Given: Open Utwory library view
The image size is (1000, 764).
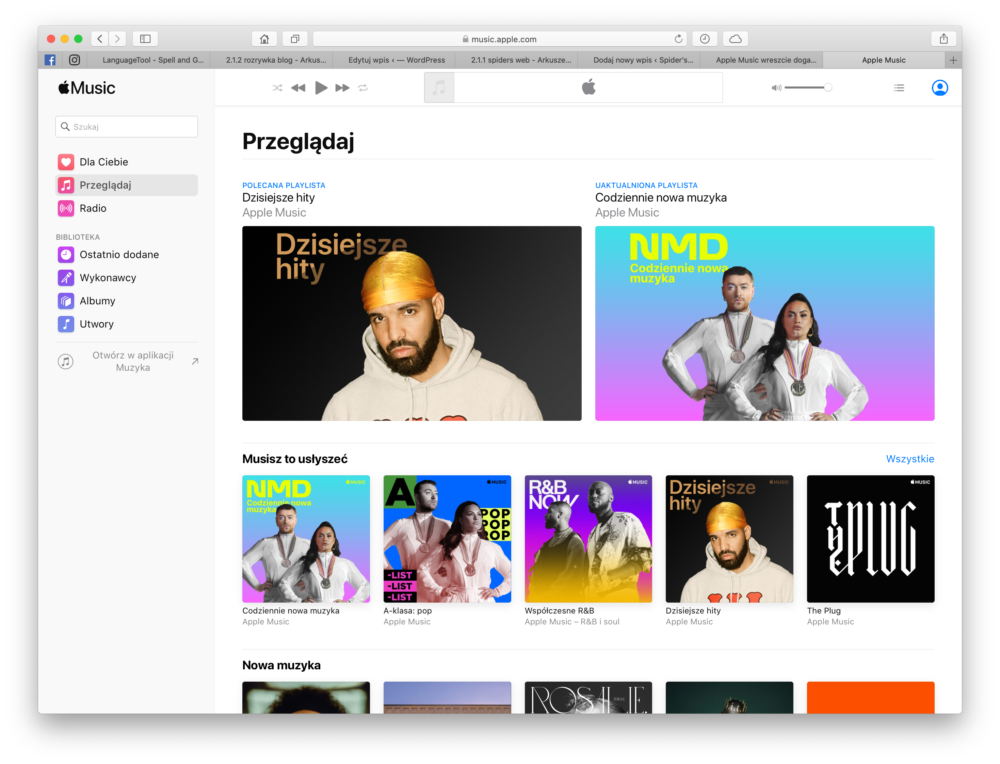Looking at the screenshot, I should tap(126, 324).
